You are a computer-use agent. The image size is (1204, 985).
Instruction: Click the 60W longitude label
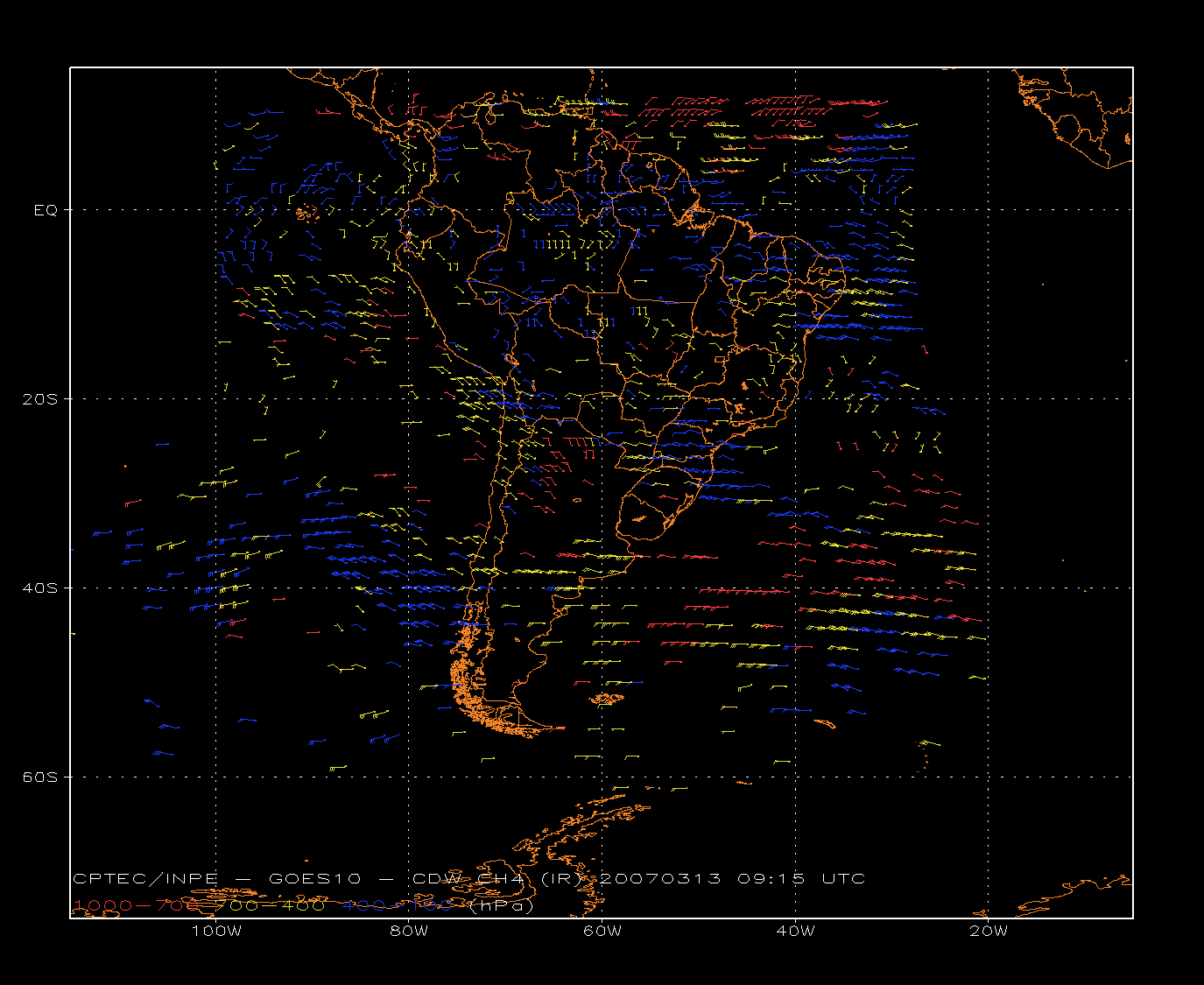(602, 932)
